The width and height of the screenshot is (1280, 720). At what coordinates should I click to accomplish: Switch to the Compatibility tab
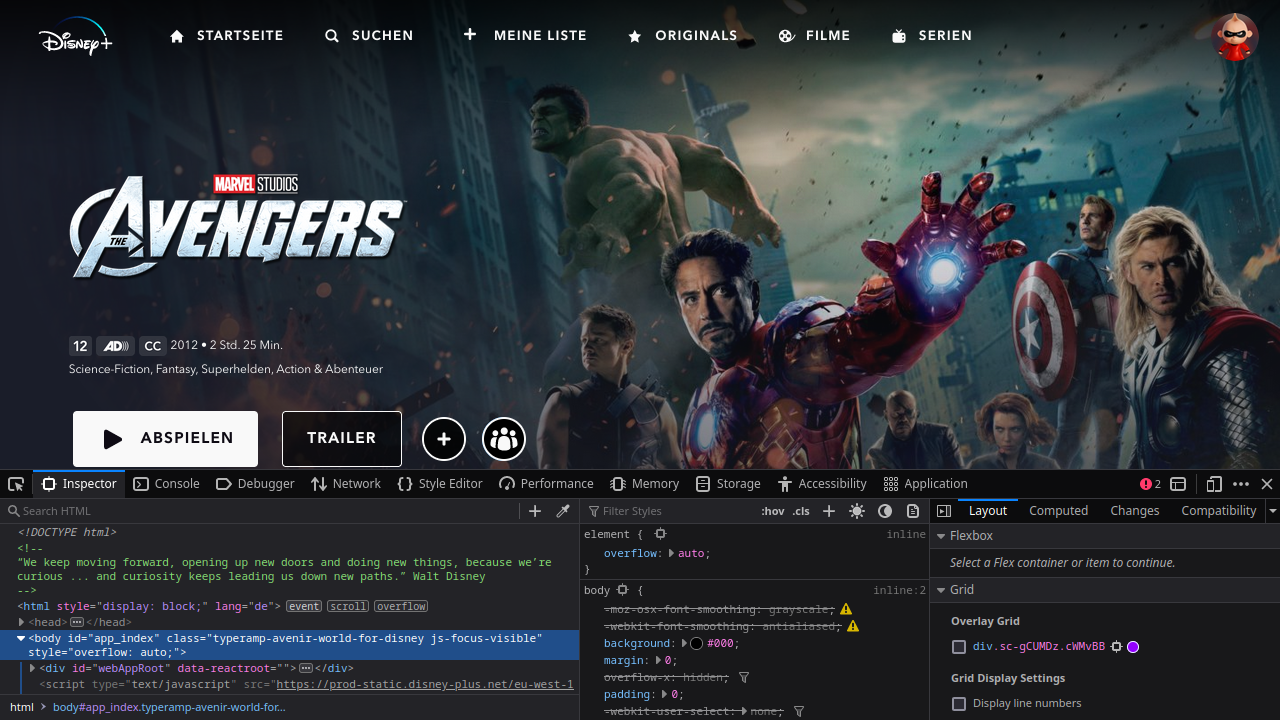click(x=1219, y=511)
